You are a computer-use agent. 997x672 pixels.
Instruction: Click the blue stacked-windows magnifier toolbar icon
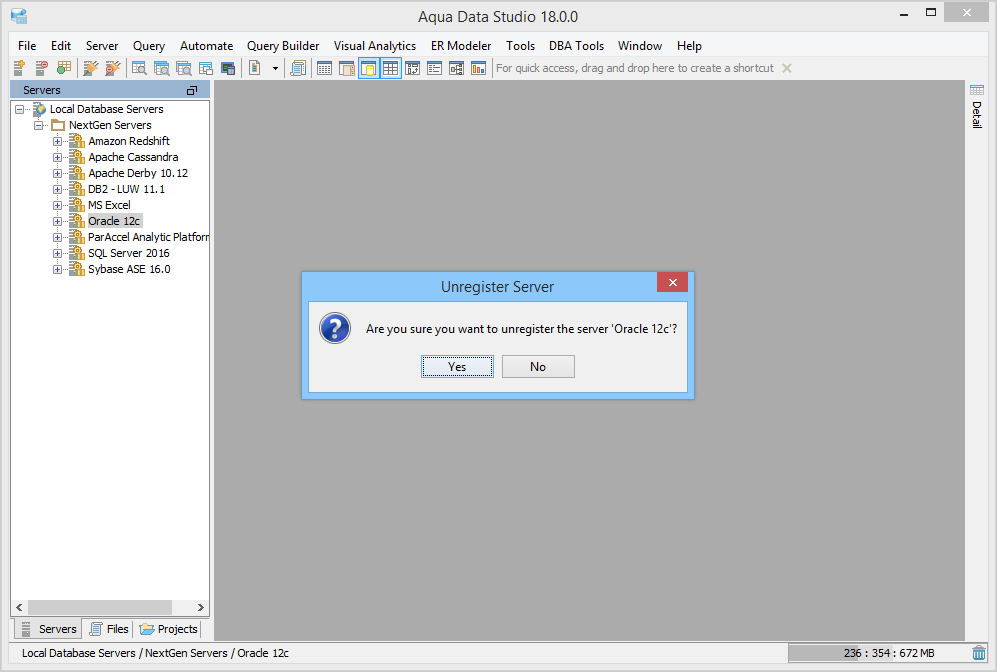coord(162,68)
